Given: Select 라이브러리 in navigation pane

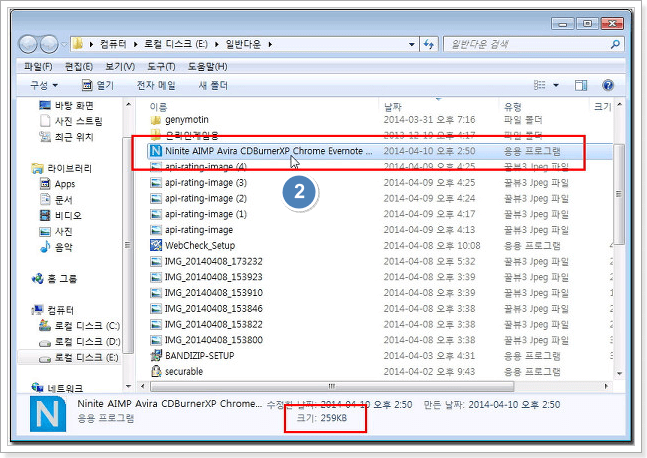Looking at the screenshot, I should point(62,168).
